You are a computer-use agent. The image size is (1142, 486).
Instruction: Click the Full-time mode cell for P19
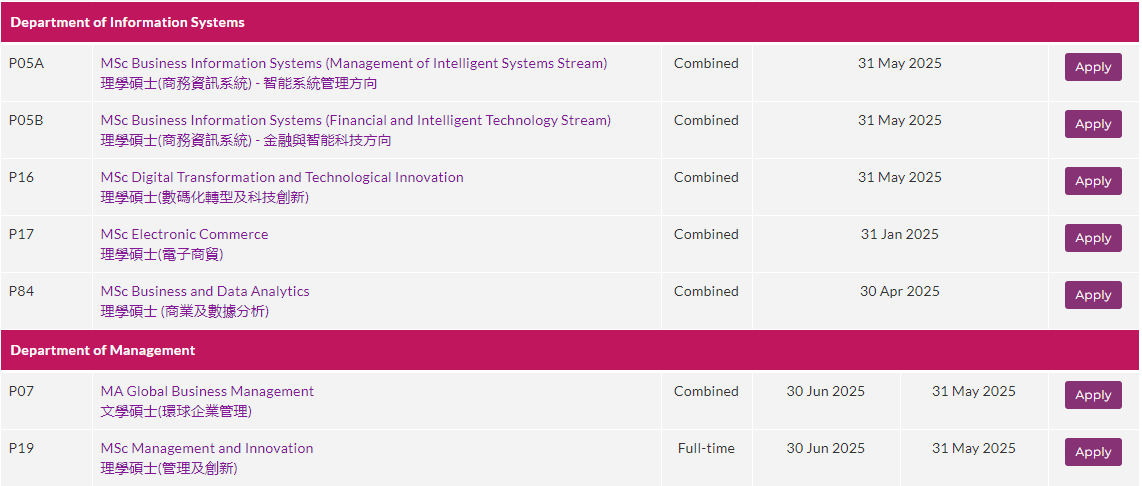click(706, 458)
